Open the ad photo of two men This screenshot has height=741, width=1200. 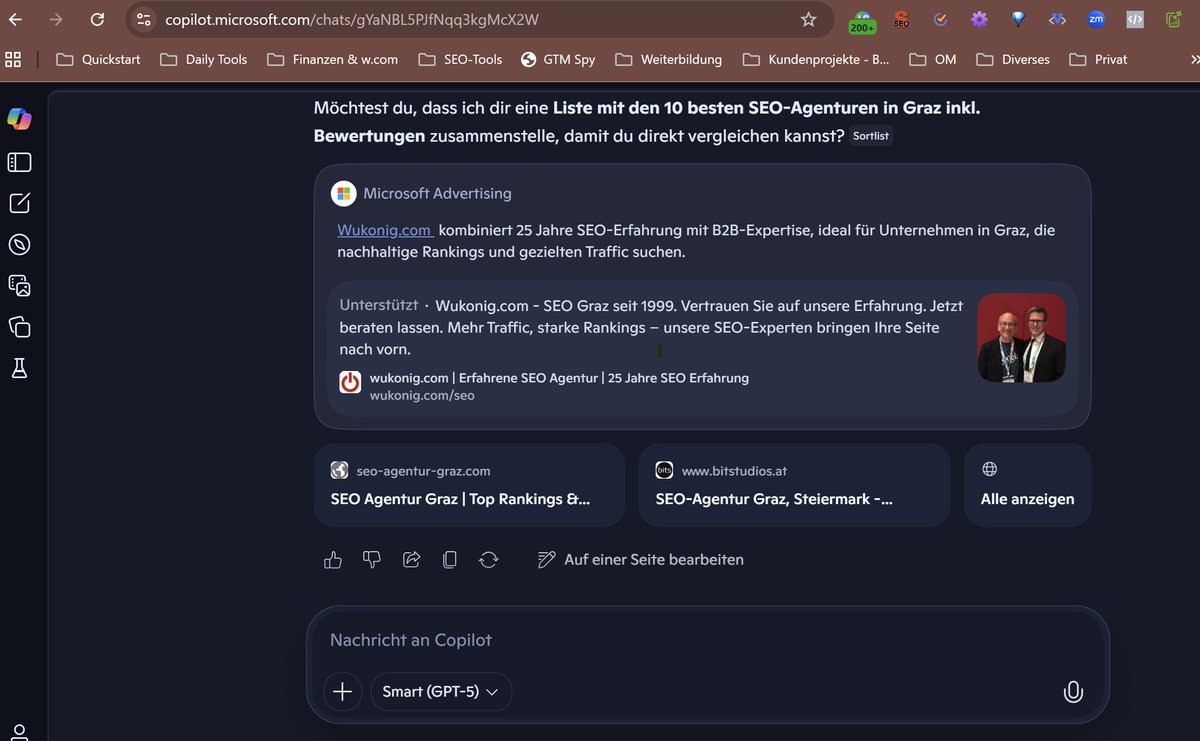tap(1021, 337)
